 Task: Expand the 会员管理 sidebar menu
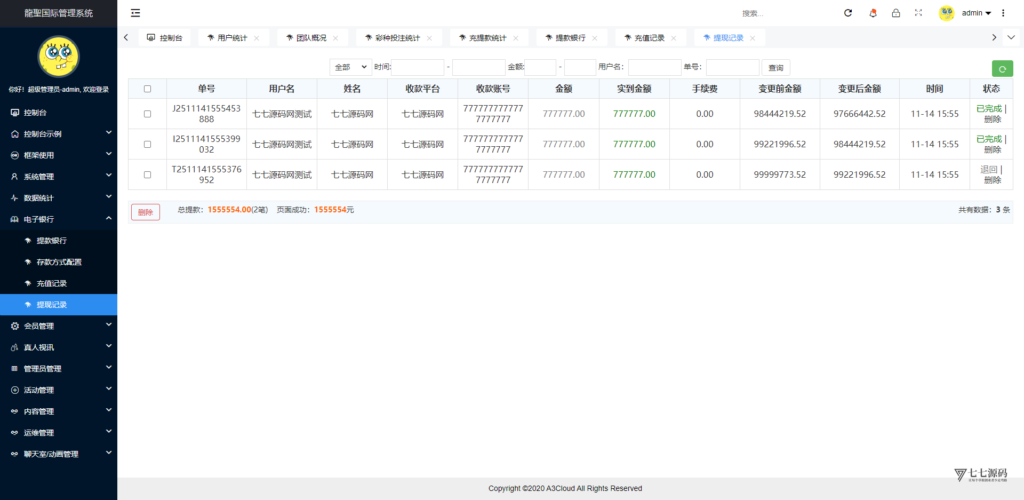coord(58,326)
